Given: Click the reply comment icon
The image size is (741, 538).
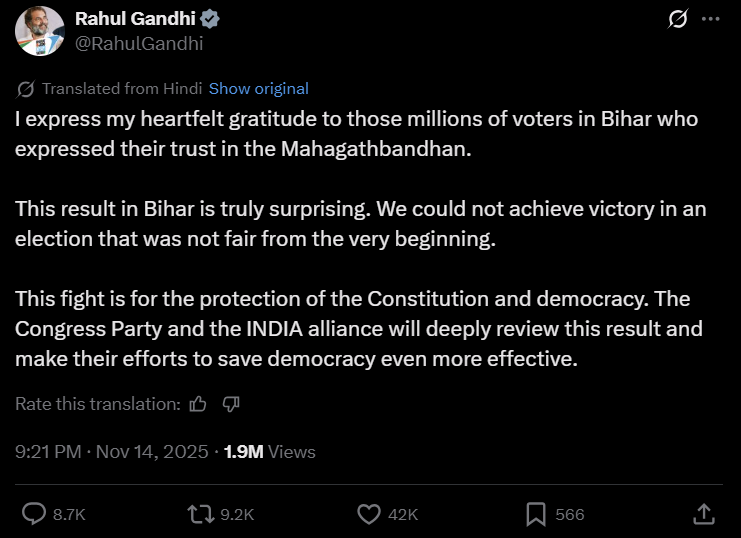Looking at the screenshot, I should pos(34,514).
